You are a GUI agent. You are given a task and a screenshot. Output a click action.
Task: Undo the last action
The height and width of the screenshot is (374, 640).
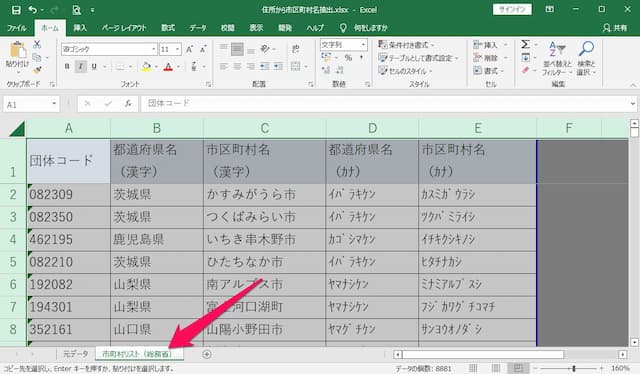(x=33, y=10)
